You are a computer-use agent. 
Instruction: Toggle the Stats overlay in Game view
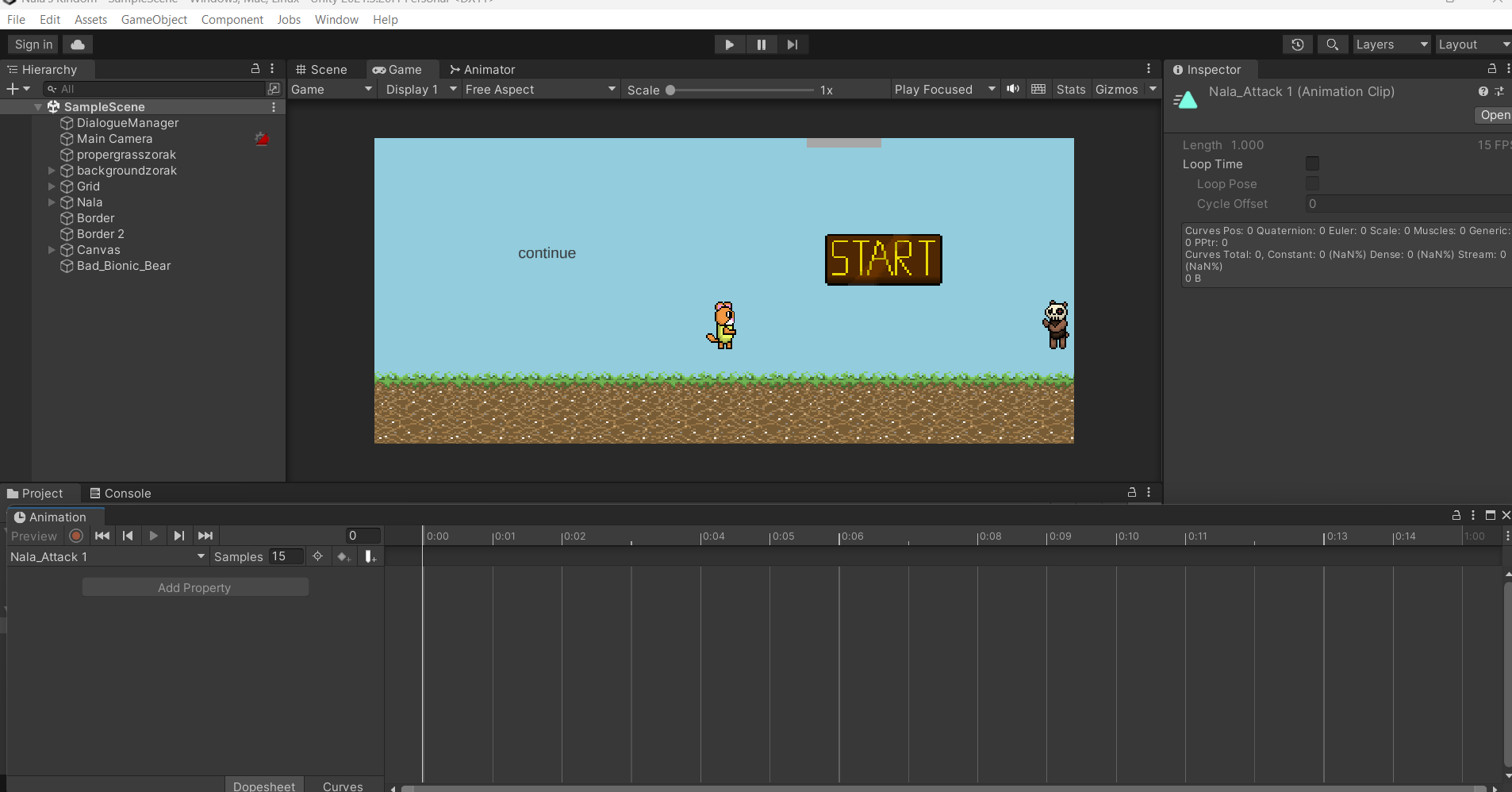click(1070, 90)
